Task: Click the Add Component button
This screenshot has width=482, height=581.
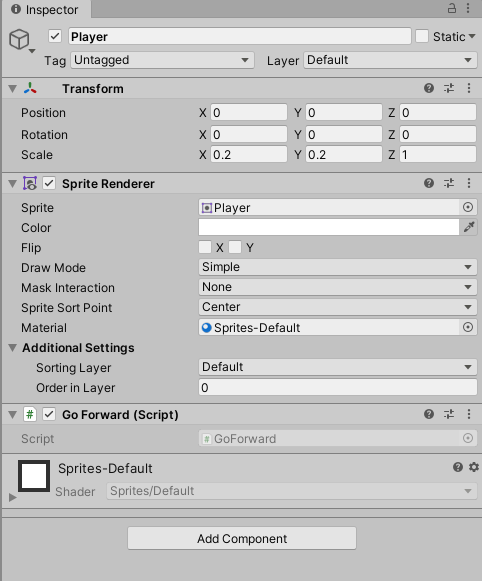Action: point(242,538)
